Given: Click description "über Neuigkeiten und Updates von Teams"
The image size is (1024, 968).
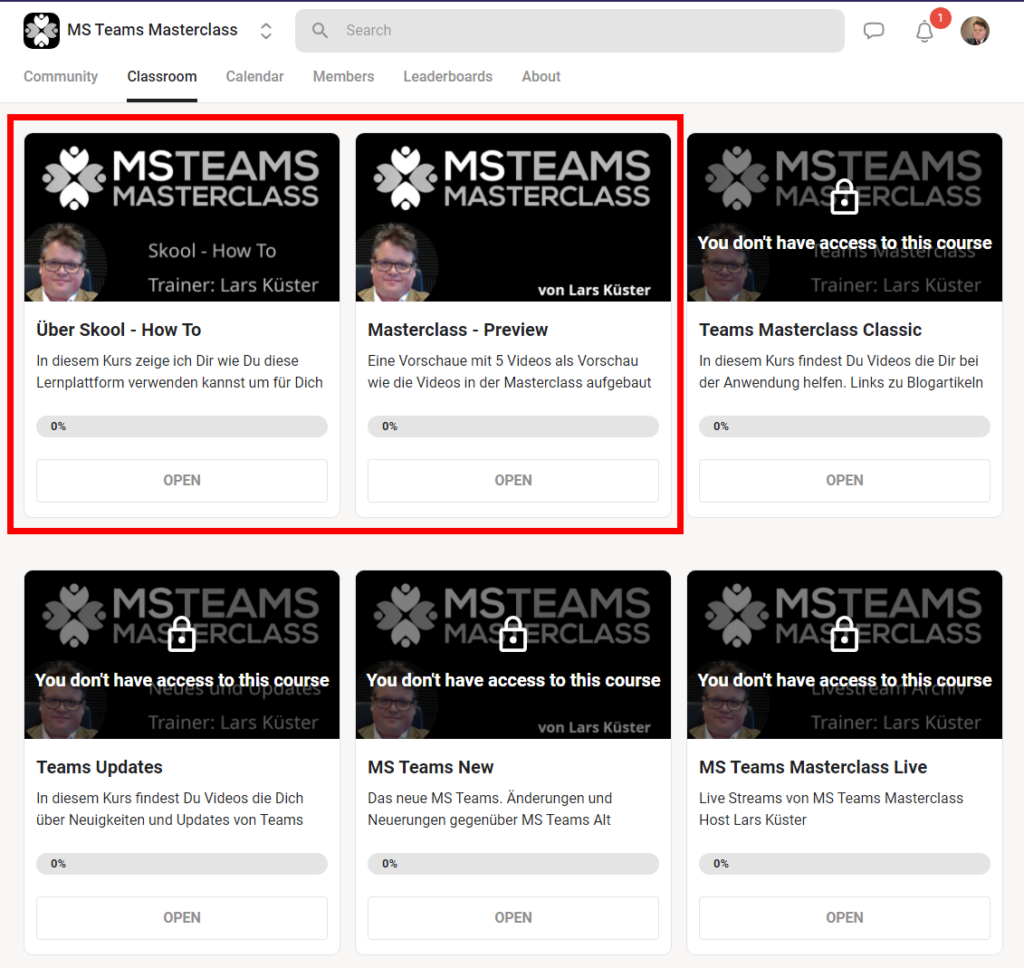Looking at the screenshot, I should point(170,820).
